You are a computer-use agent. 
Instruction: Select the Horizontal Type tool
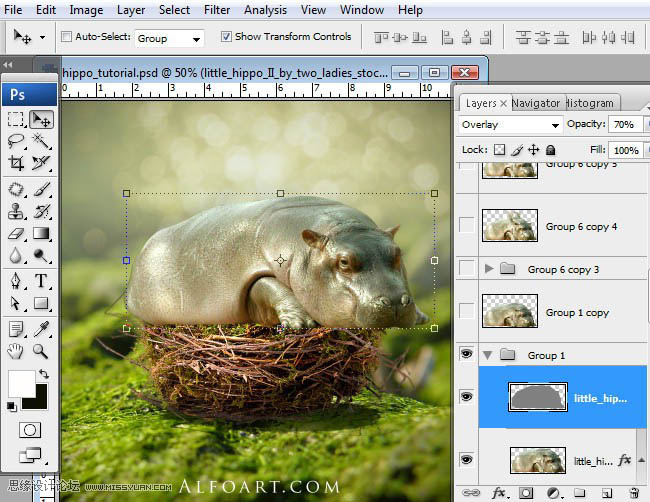[x=41, y=280]
